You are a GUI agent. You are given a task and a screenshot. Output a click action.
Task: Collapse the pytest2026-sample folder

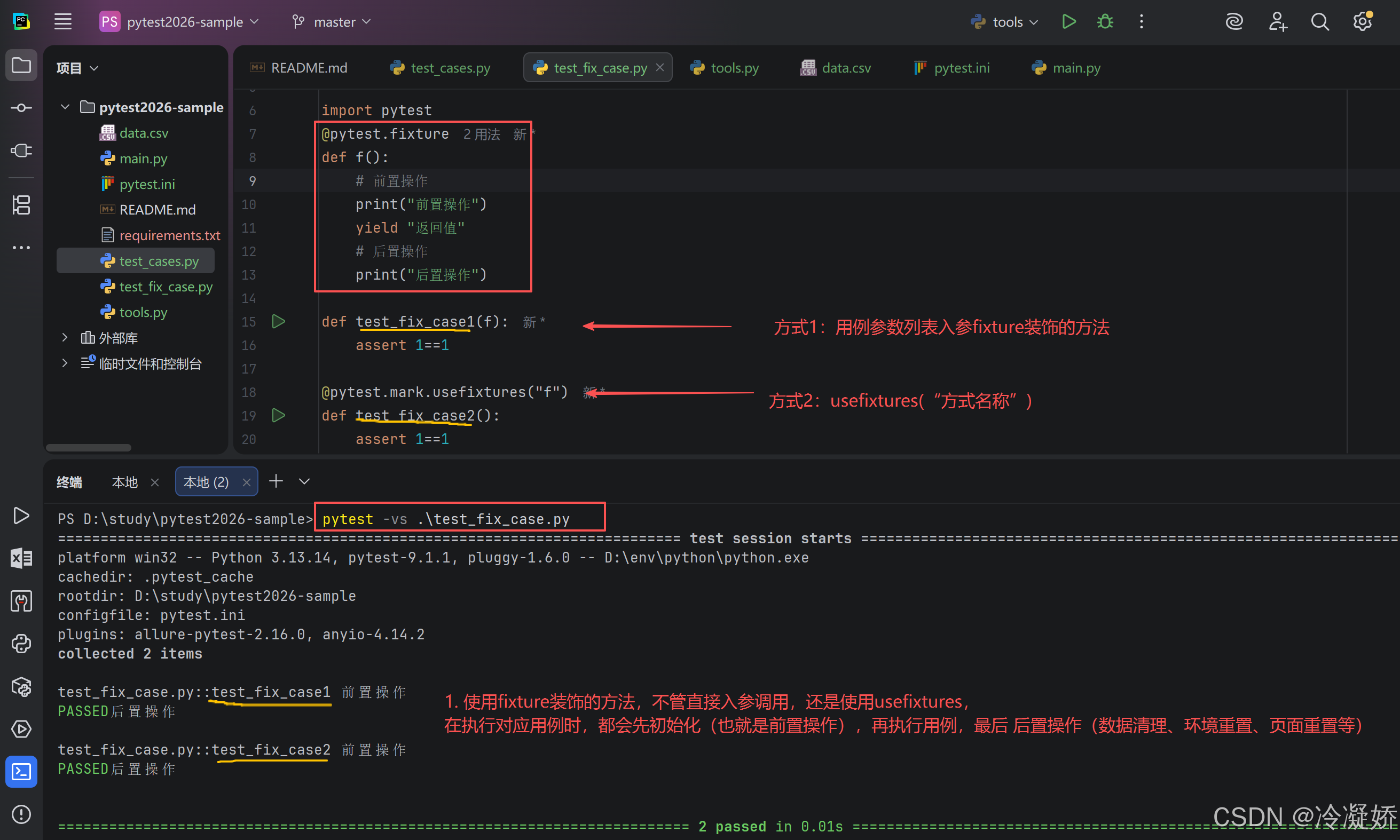[x=65, y=107]
